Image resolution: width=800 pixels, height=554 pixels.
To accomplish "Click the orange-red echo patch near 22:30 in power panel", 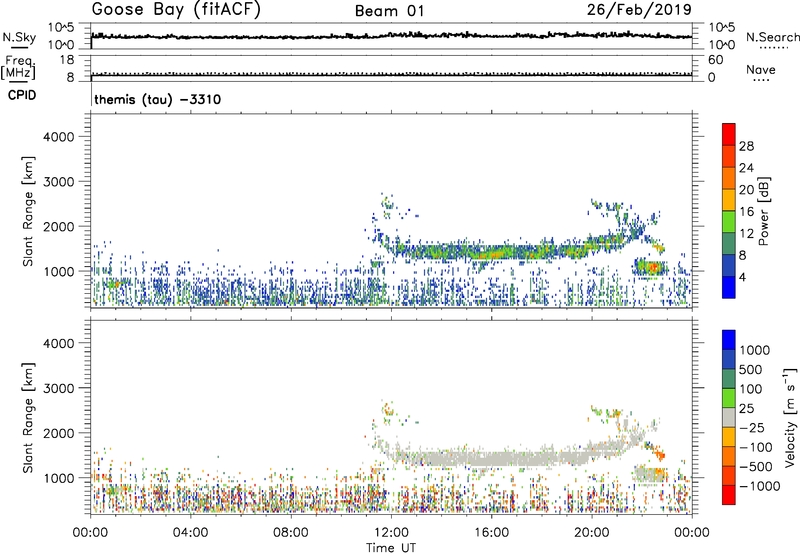I will point(652,267).
